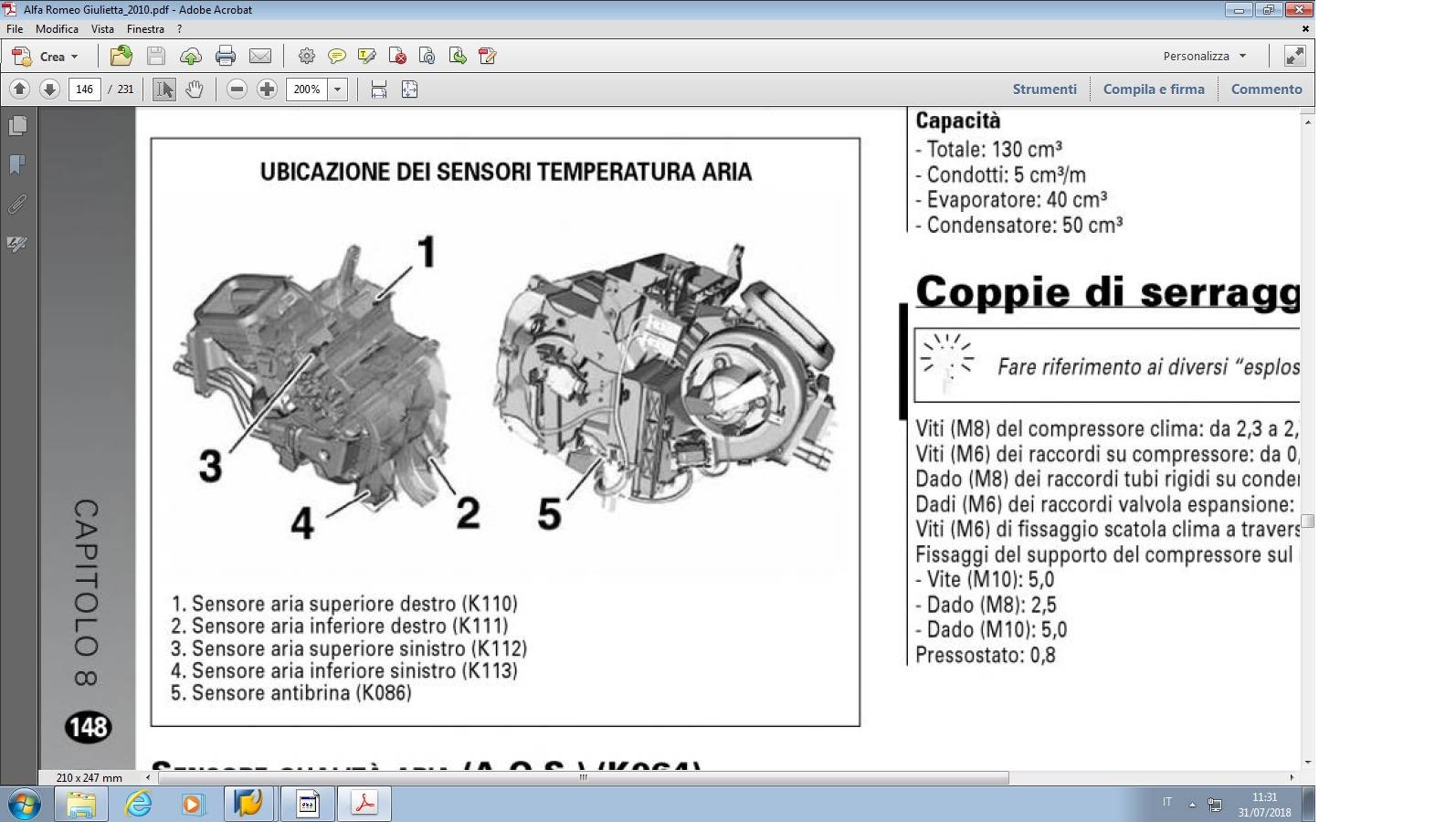Click the Save floppy disk icon
Image resolution: width=1456 pixels, height=822 pixels.
click(156, 56)
